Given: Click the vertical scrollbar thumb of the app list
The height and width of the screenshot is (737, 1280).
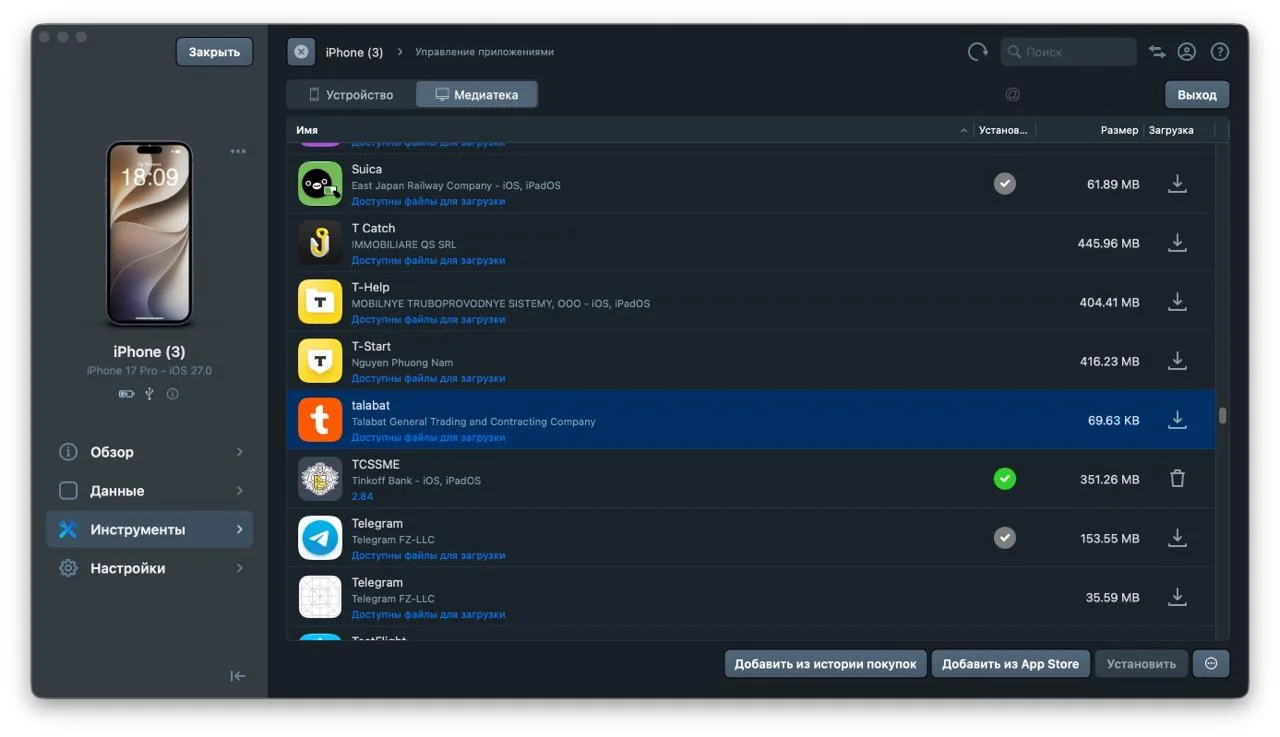Looking at the screenshot, I should (x=1222, y=416).
